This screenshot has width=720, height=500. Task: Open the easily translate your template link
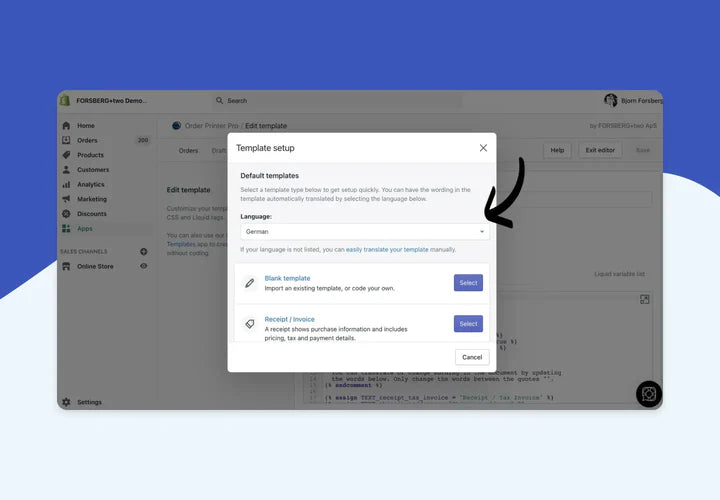point(387,249)
